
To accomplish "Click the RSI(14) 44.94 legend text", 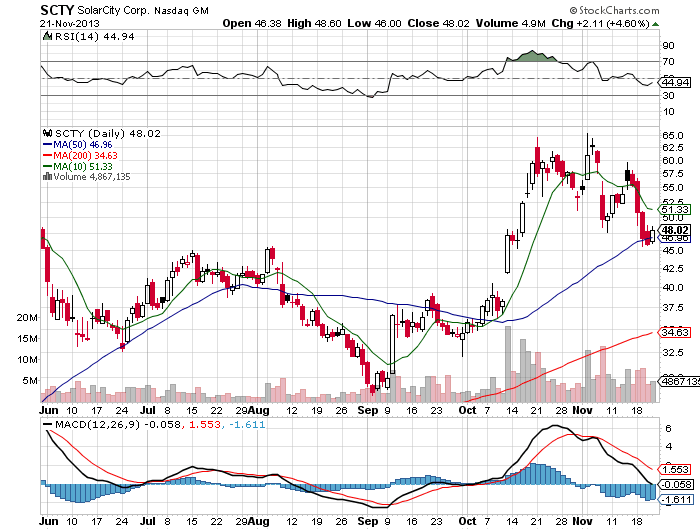I will tap(94, 37).
